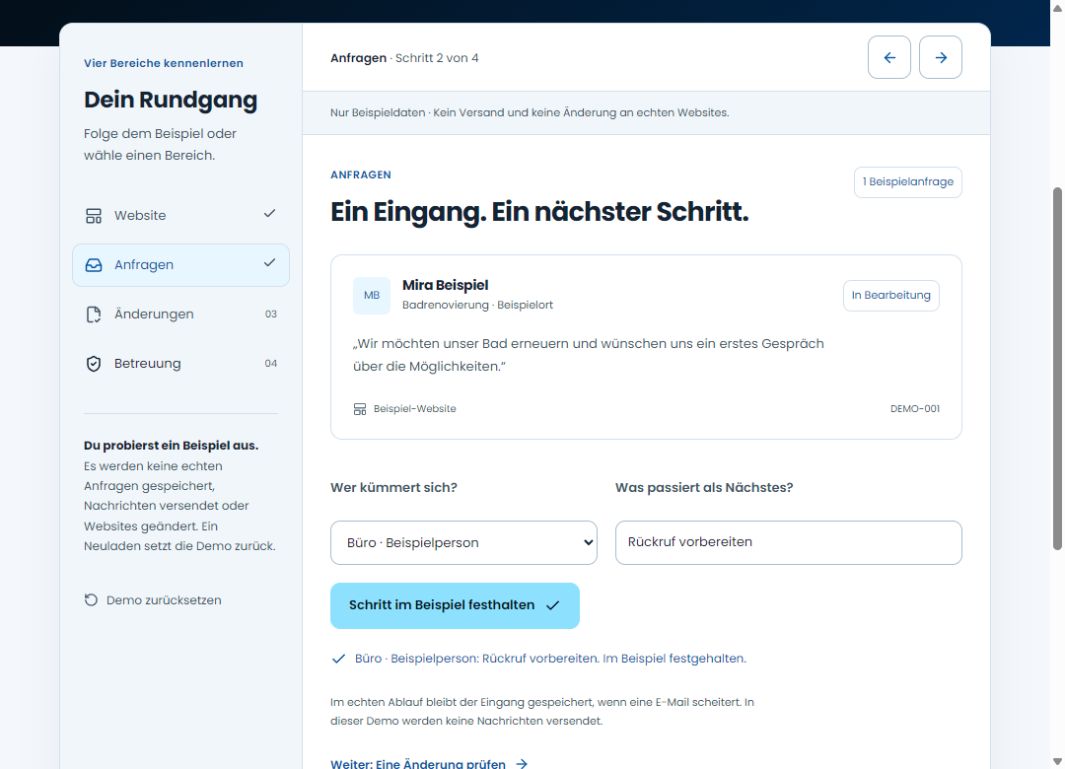The height and width of the screenshot is (769, 1065).
Task: Click the Anfragen · Schritt 2 von 4 breadcrumb
Action: [404, 58]
